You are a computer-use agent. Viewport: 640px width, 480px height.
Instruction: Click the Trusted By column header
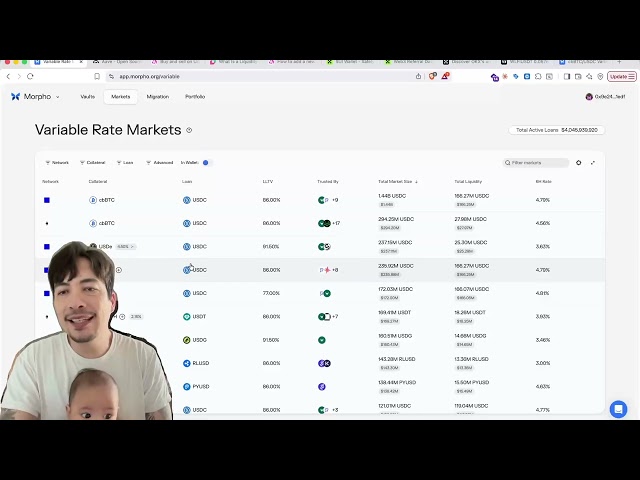[328, 181]
